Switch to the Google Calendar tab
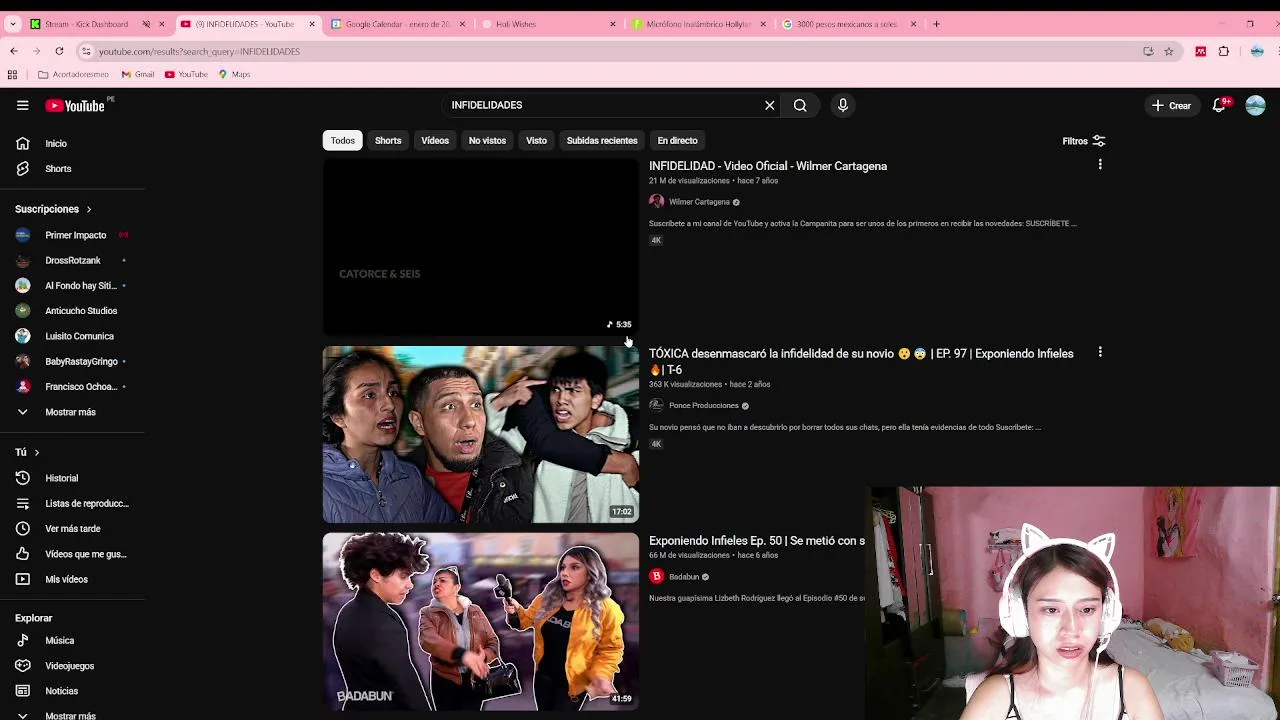The height and width of the screenshot is (720, 1280). click(397, 24)
